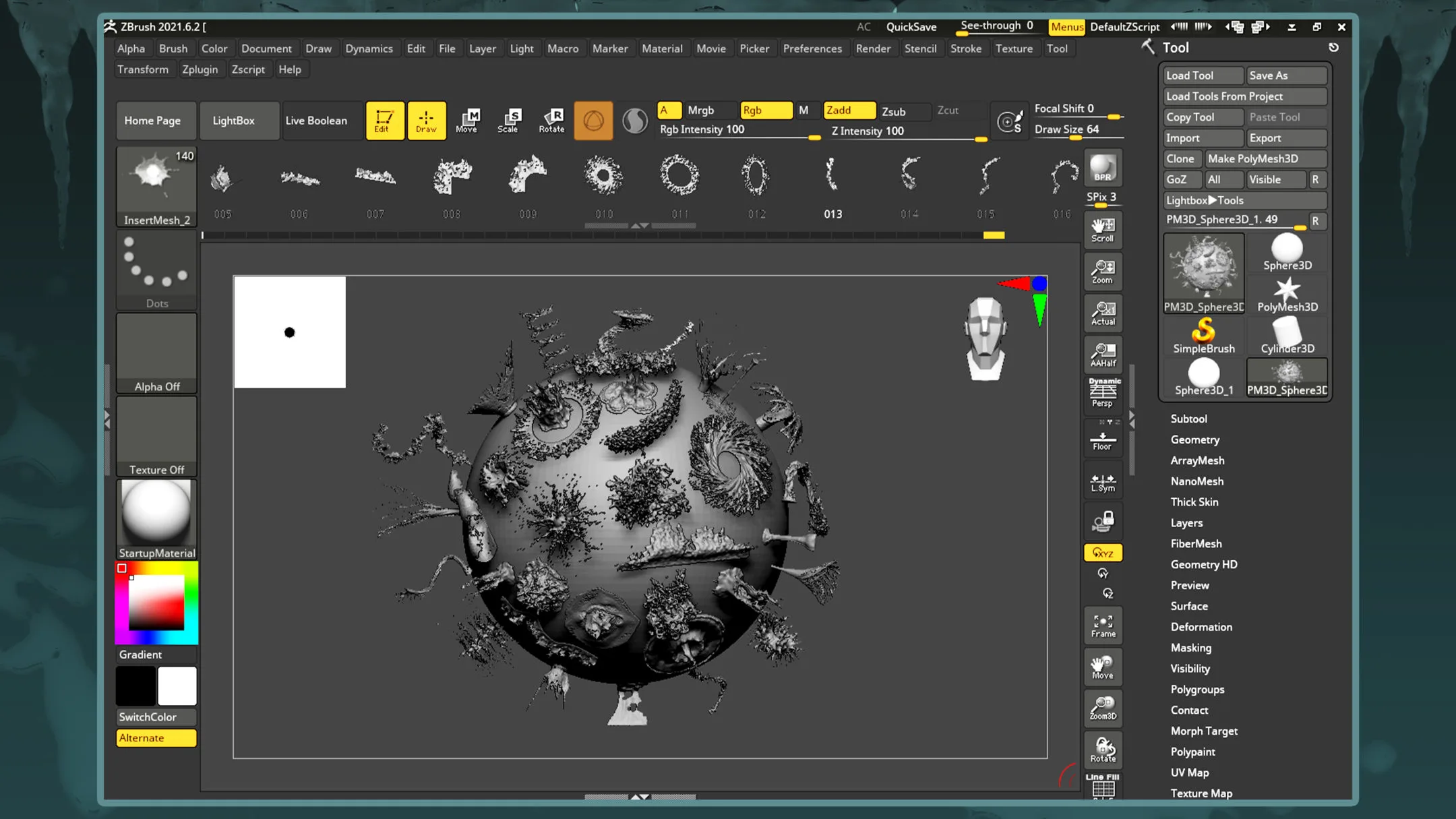Screen dimensions: 1456x819
Task: Expand the Geometry section
Action: point(1194,439)
